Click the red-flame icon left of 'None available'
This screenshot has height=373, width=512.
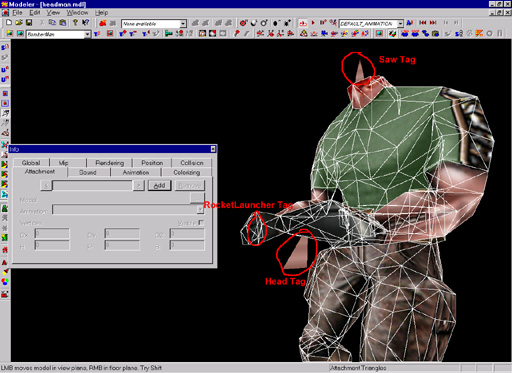pyautogui.click(x=103, y=23)
